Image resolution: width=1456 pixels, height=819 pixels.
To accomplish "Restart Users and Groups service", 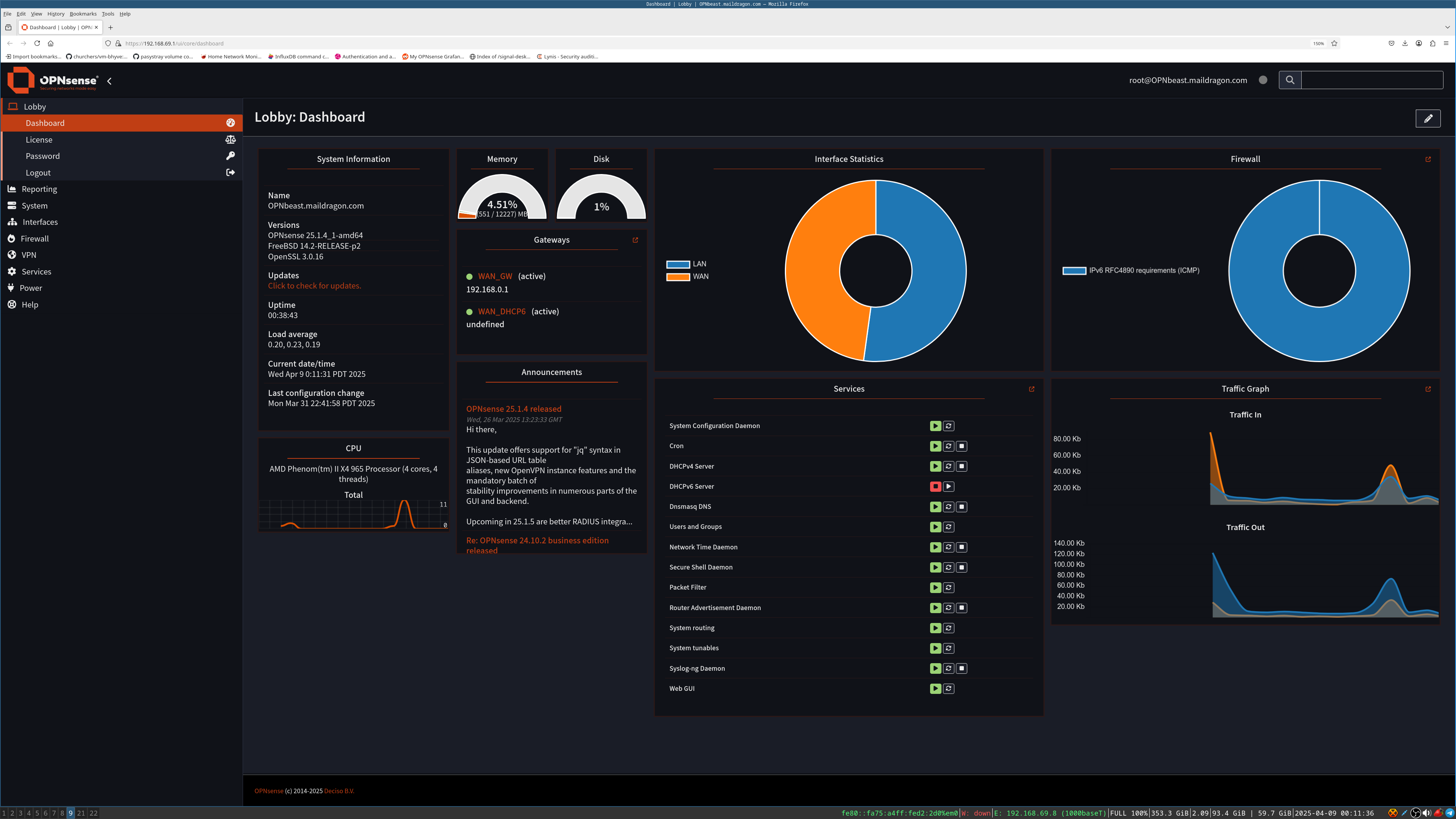I will click(x=948, y=527).
